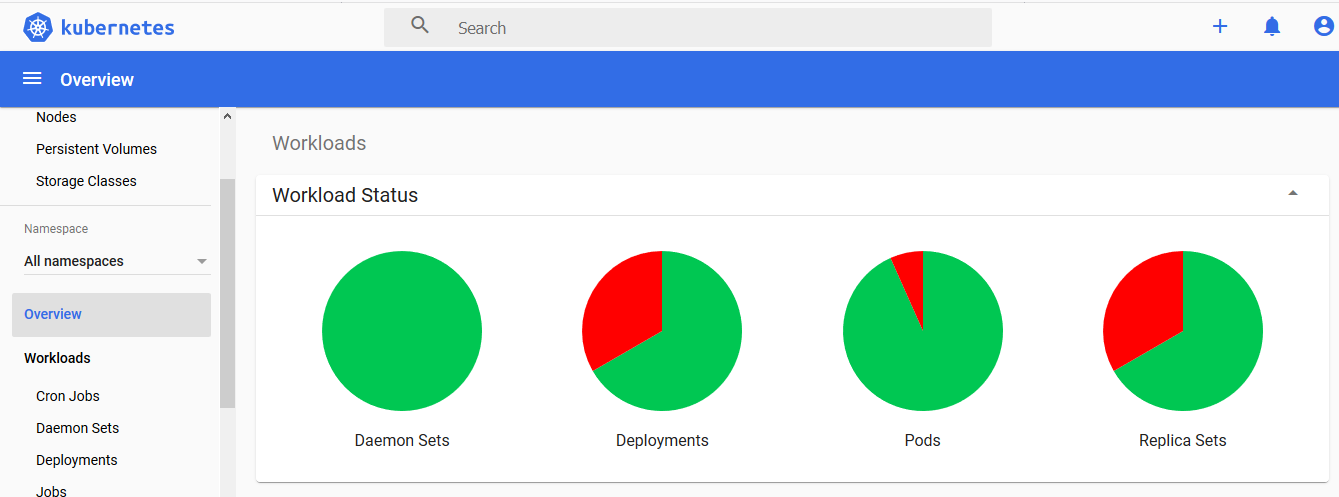Type in the Search field
Screen dimensions: 1339x497
click(x=700, y=28)
